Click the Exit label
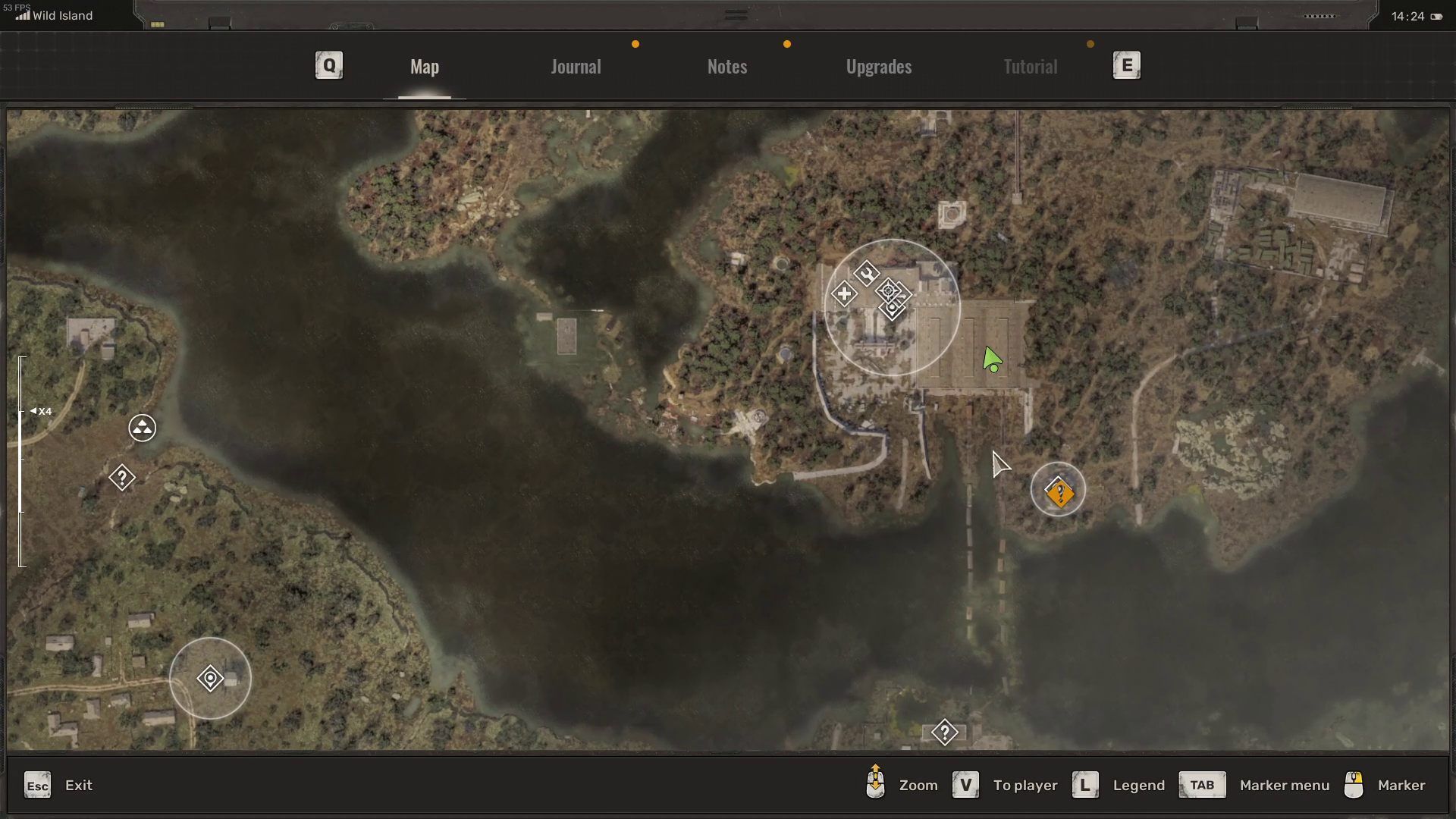The height and width of the screenshot is (819, 1456). (79, 786)
